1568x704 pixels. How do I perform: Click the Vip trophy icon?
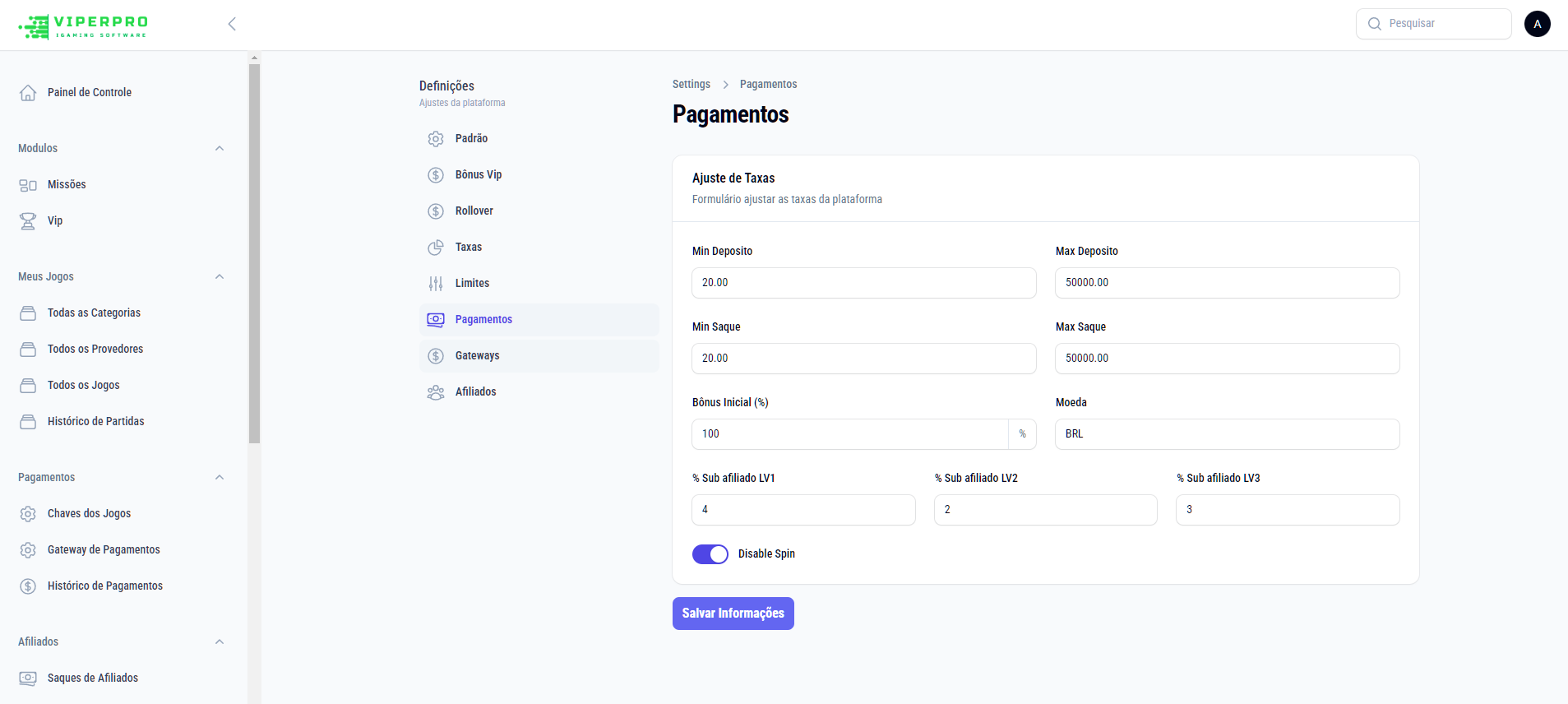[x=28, y=221]
